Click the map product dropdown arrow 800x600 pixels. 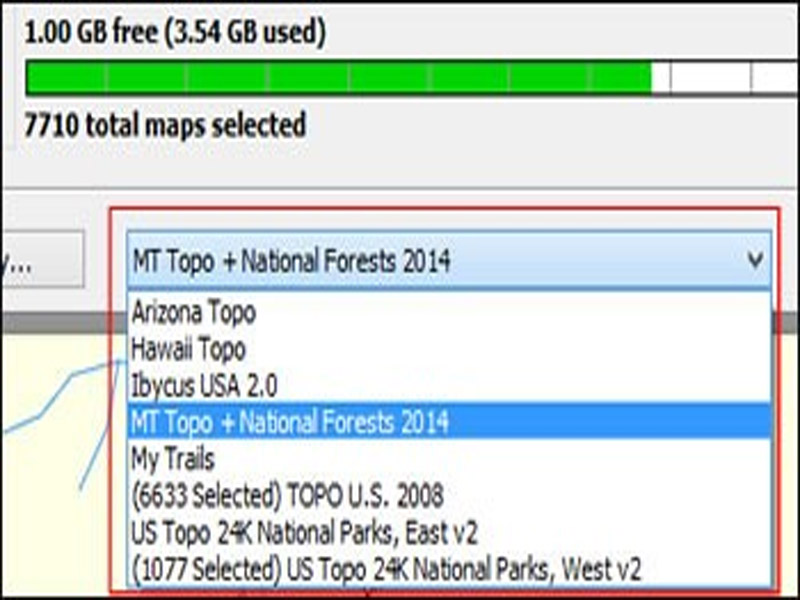tap(753, 261)
